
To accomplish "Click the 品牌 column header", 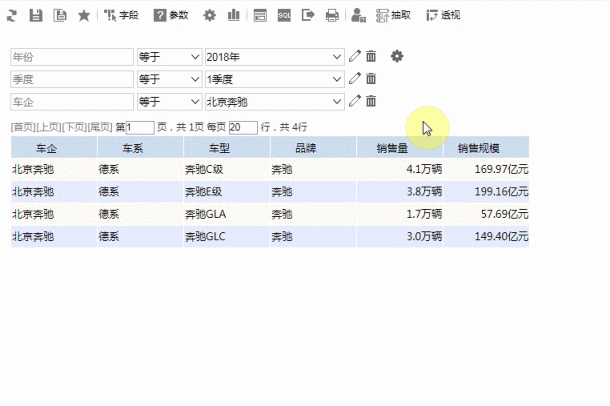I will point(313,148).
